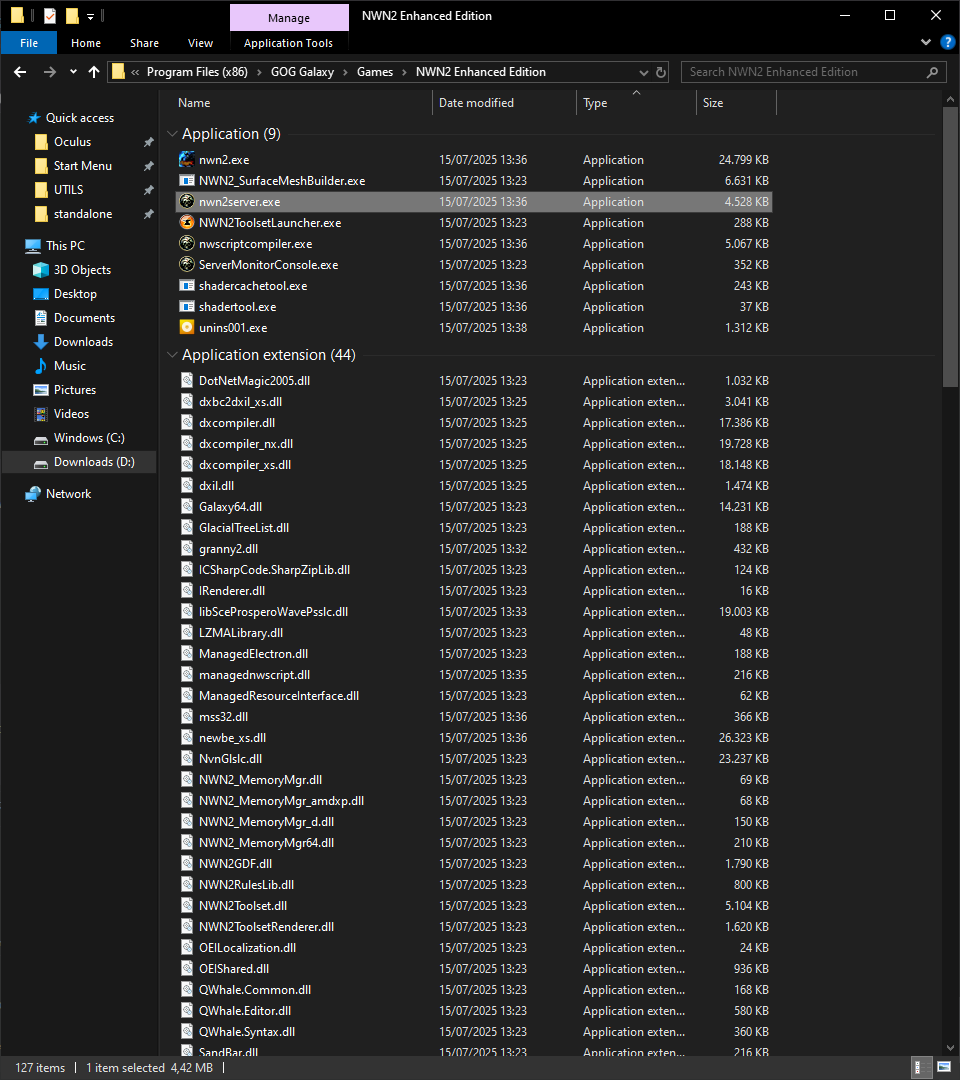Expand chevron after GOG Galaxy breadcrumb
The width and height of the screenshot is (960, 1080).
point(346,72)
